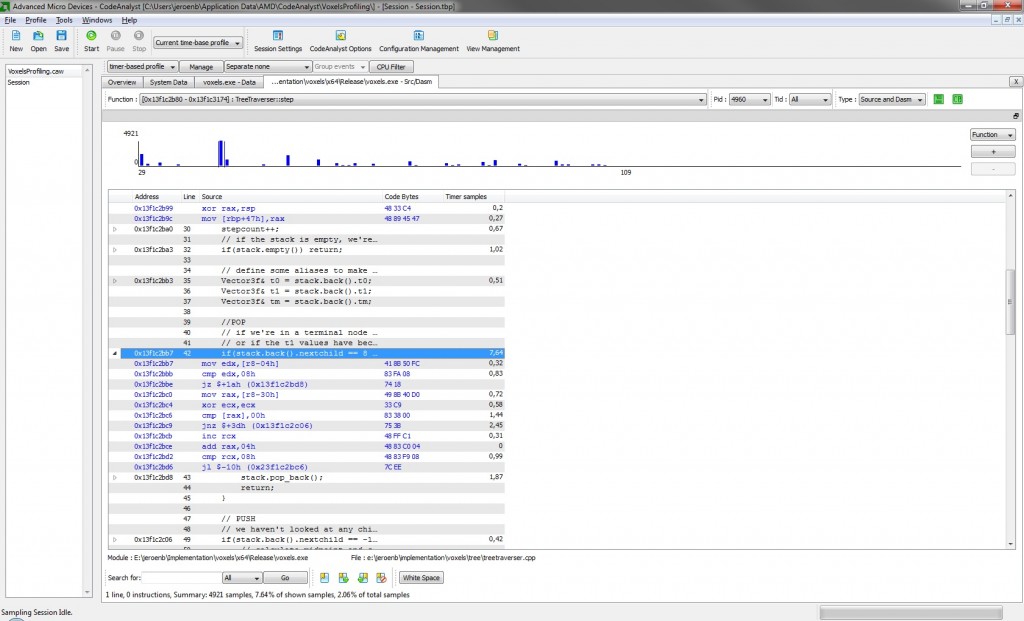Click first bookmark icon beside Go button

[325, 578]
